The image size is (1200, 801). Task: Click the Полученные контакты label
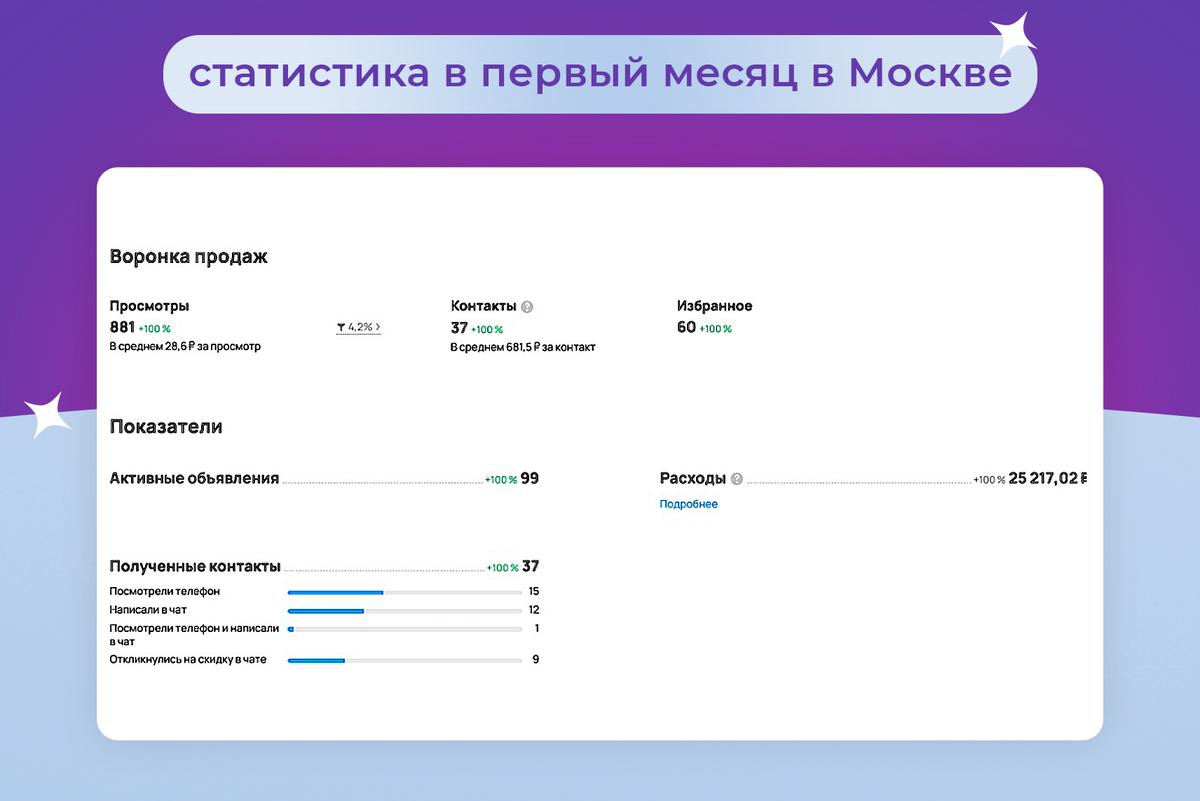pos(195,566)
